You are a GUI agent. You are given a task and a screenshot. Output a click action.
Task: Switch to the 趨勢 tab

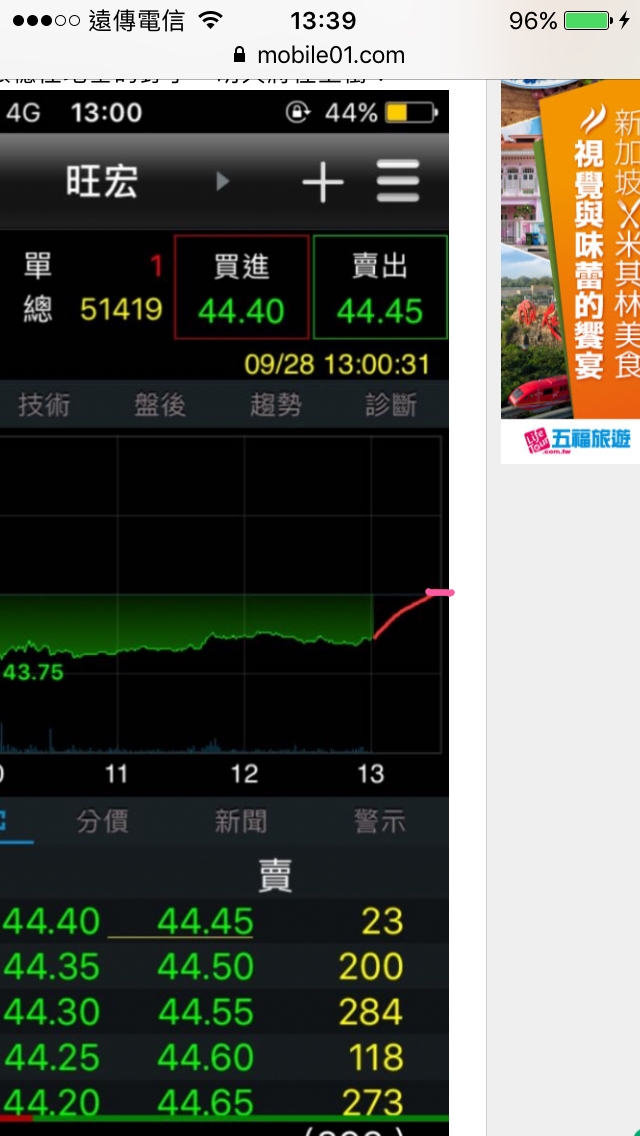pyautogui.click(x=275, y=405)
